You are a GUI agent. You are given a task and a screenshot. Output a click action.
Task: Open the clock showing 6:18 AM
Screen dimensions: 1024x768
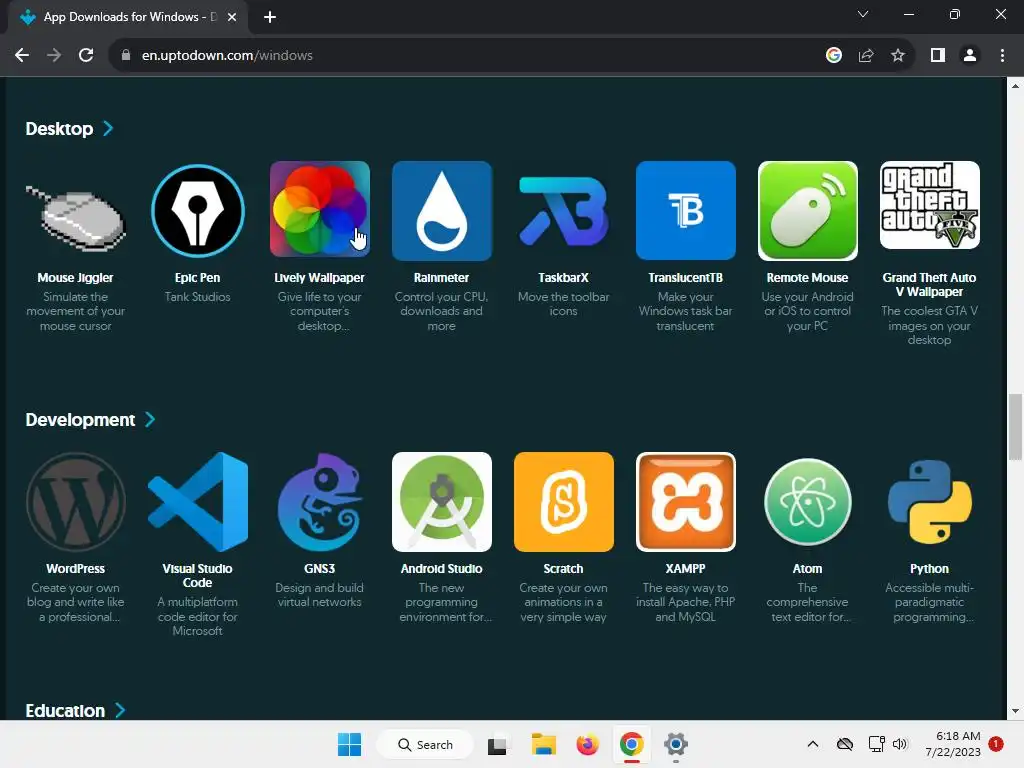pos(953,744)
